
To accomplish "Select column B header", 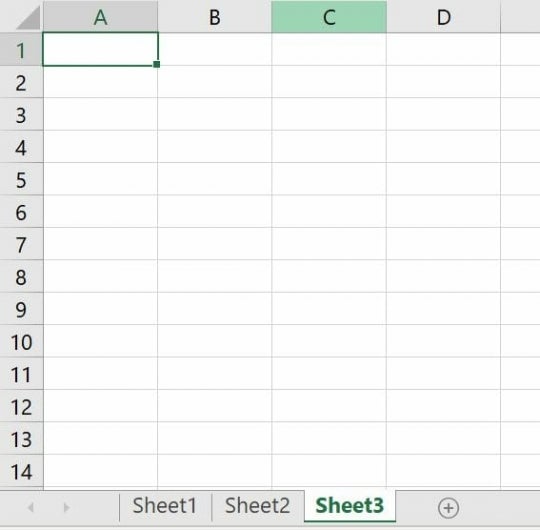I will click(x=215, y=17).
